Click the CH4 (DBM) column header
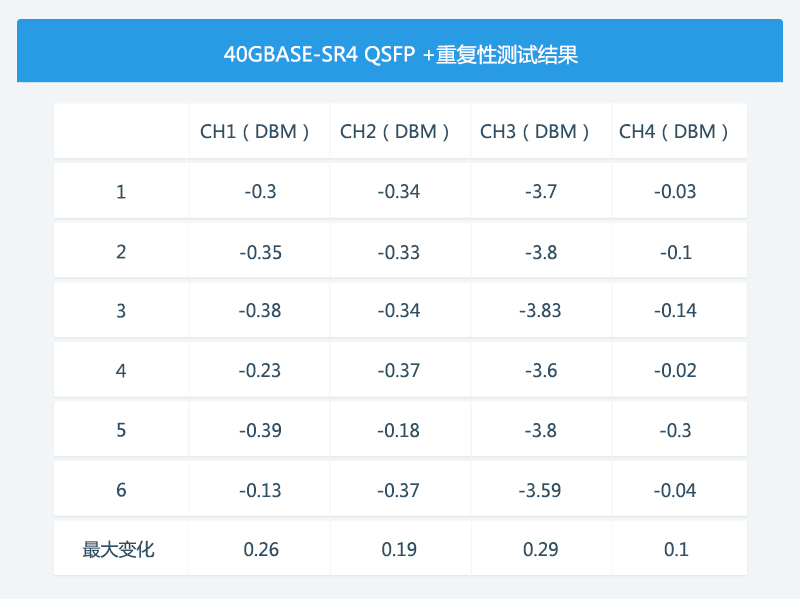The image size is (800, 599). coord(679,131)
